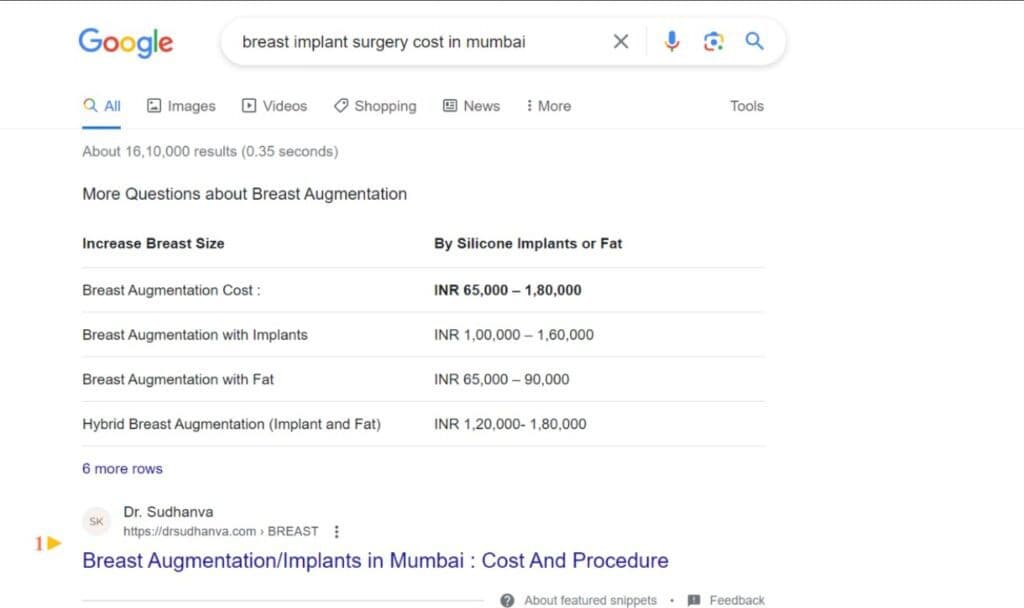Expand the More search filters menu
The width and height of the screenshot is (1024, 608).
(x=548, y=106)
